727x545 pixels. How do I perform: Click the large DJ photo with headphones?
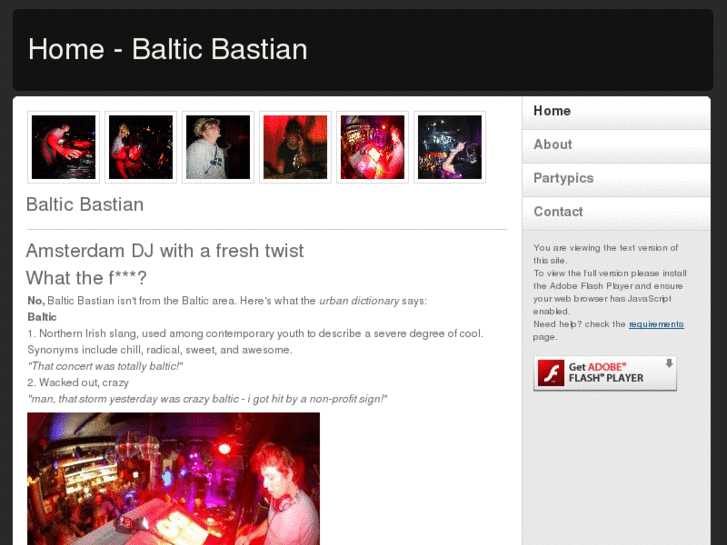coord(173,479)
